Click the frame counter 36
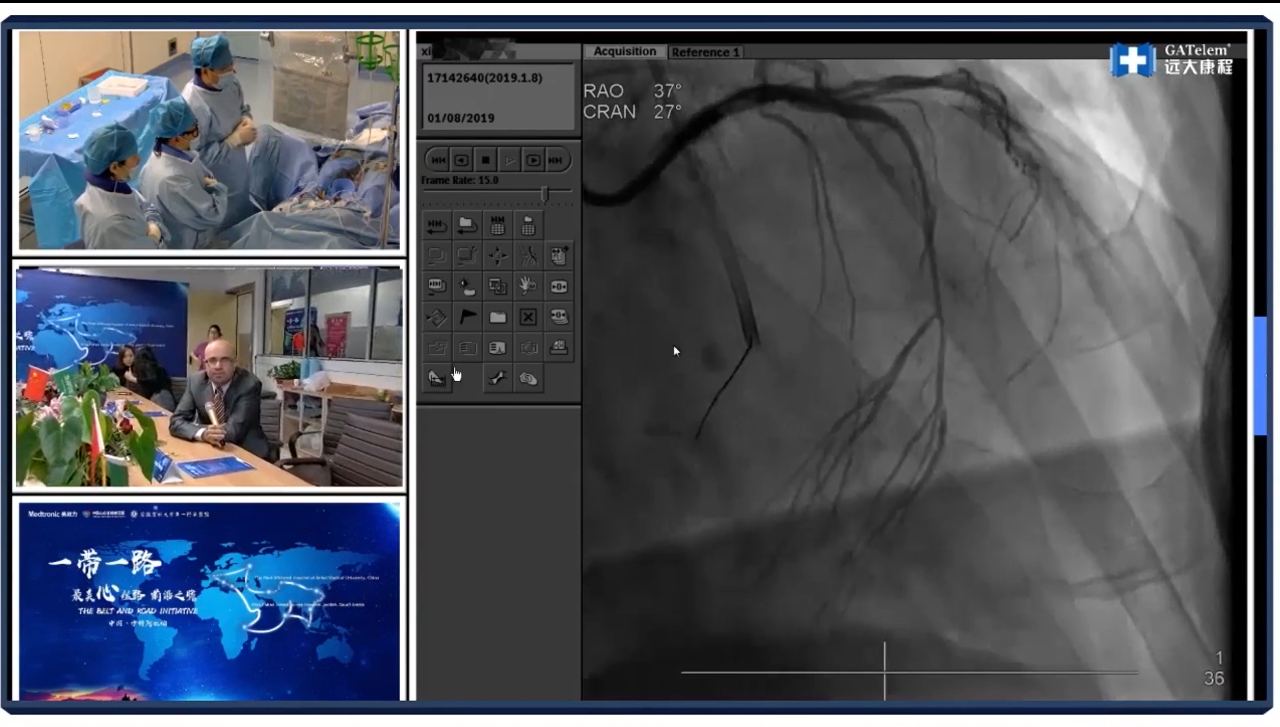1280x727 pixels. 1214,679
